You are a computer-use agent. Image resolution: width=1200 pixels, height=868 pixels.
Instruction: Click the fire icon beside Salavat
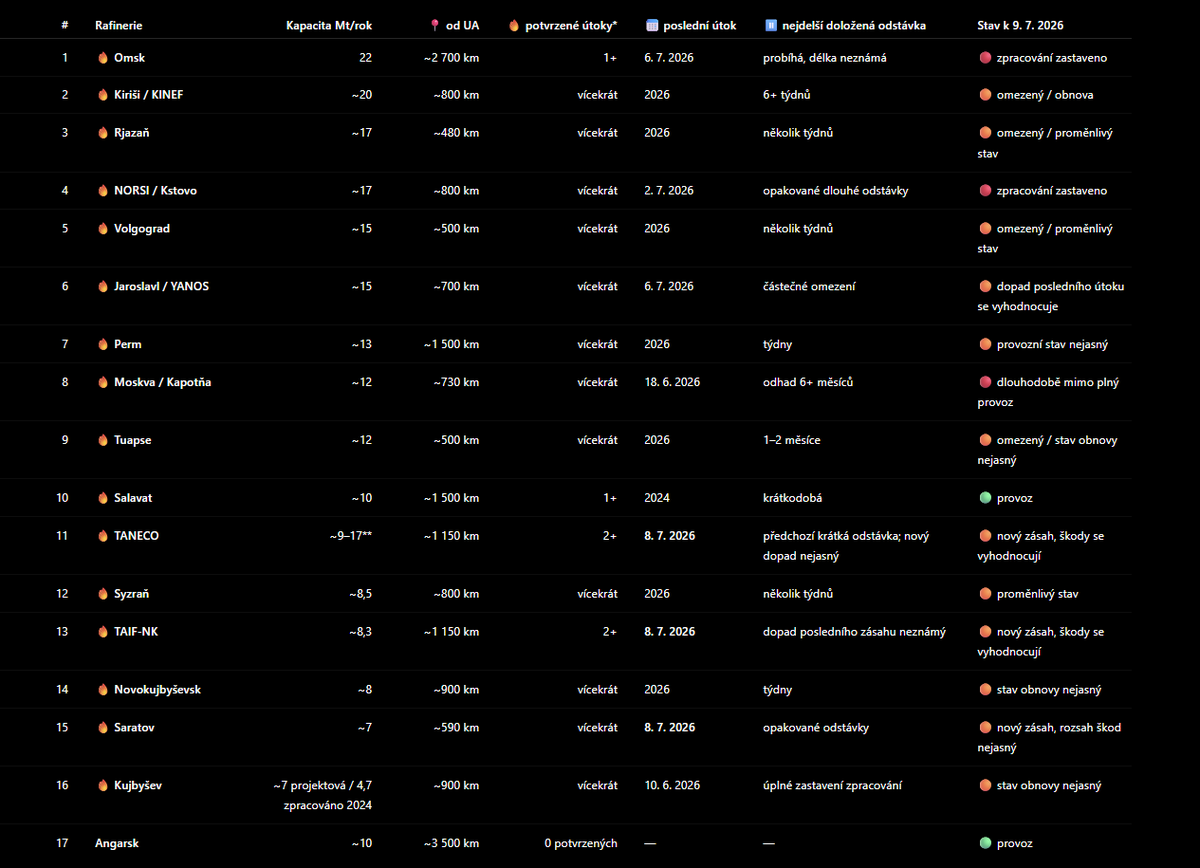tap(102, 498)
